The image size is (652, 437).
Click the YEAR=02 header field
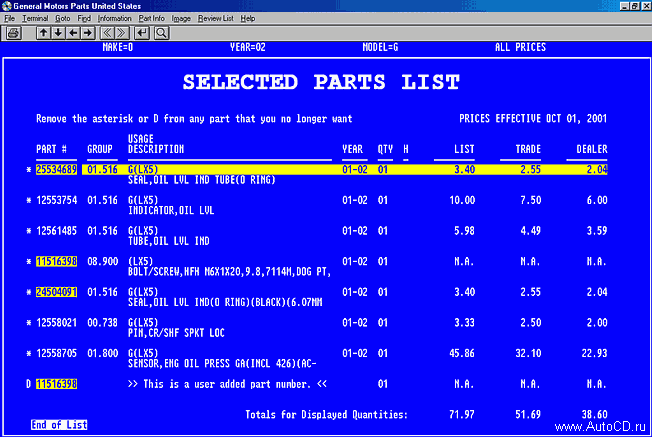click(248, 47)
